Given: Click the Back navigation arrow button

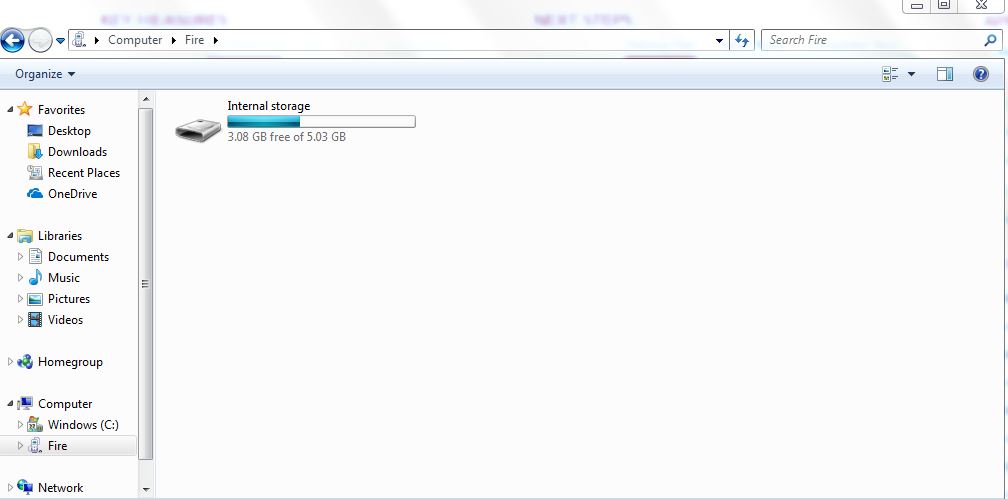Looking at the screenshot, I should [x=12, y=41].
